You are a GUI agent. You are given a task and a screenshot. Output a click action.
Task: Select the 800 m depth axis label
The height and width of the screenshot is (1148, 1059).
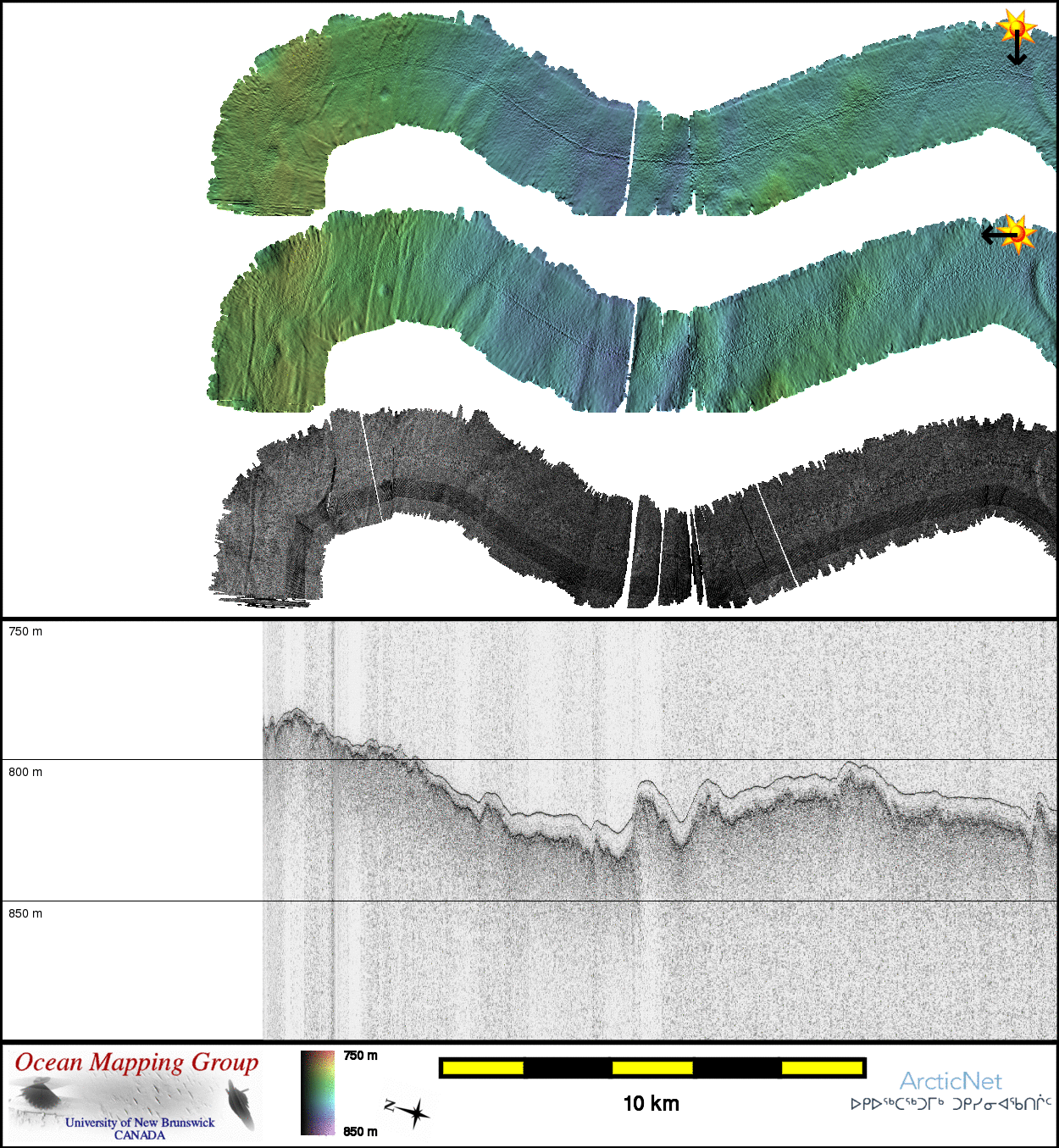click(25, 772)
